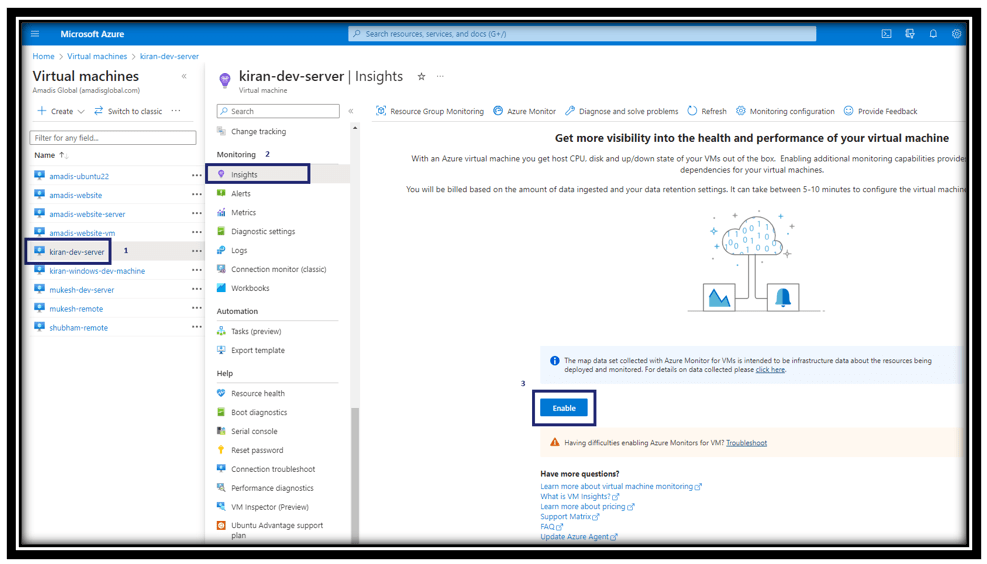Image resolution: width=987 pixels, height=564 pixels.
Task: Sort list by Name column
Action: coord(51,155)
